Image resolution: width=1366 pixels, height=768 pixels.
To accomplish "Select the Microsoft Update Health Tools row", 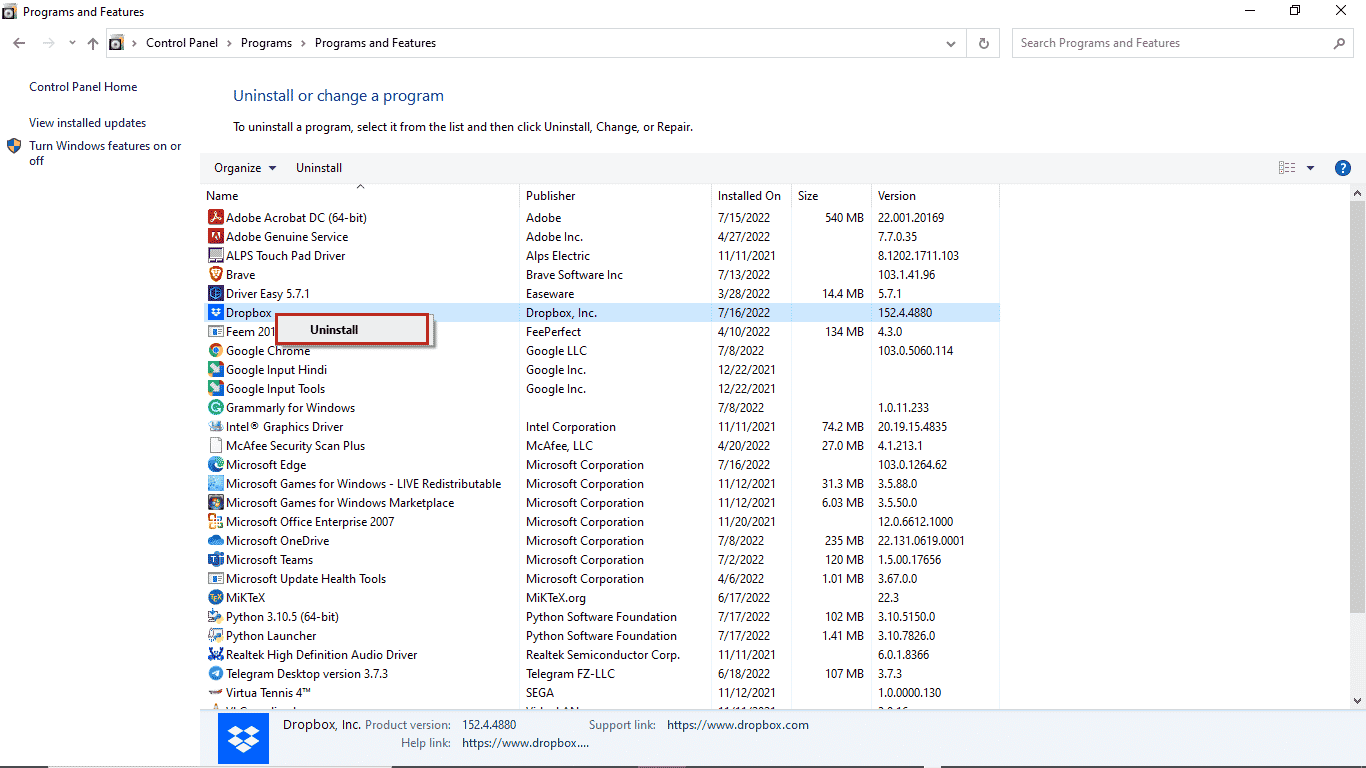I will (600, 578).
